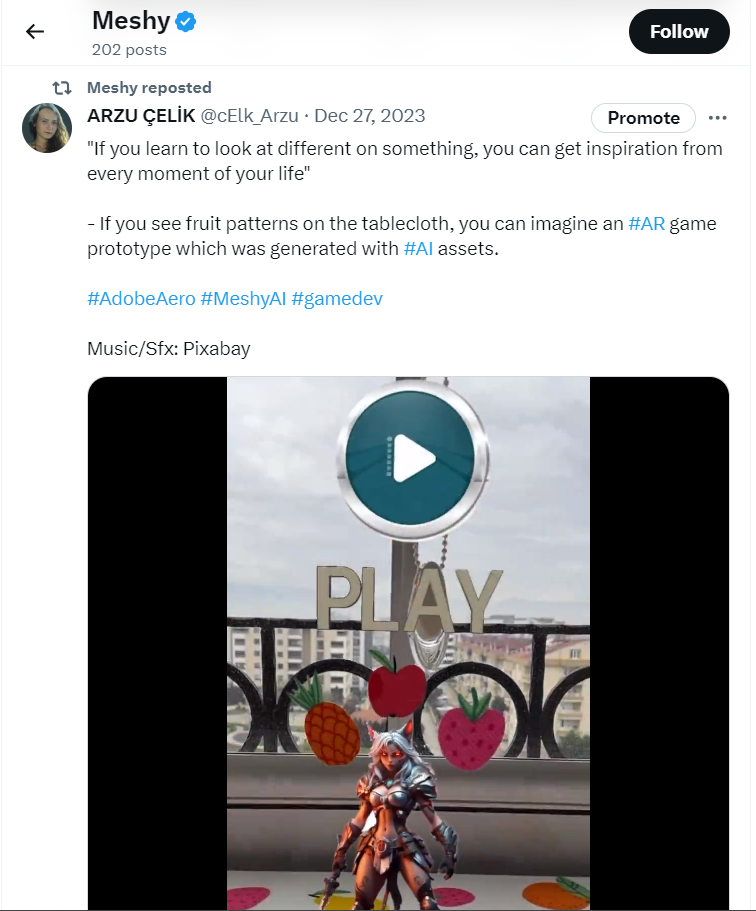756x911 pixels.
Task: Click the Meshy reposted label
Action: tap(149, 88)
